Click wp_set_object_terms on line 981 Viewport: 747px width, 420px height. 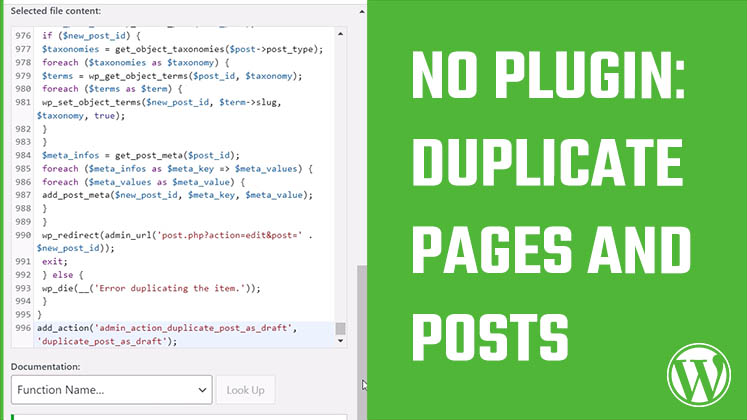click(91, 102)
